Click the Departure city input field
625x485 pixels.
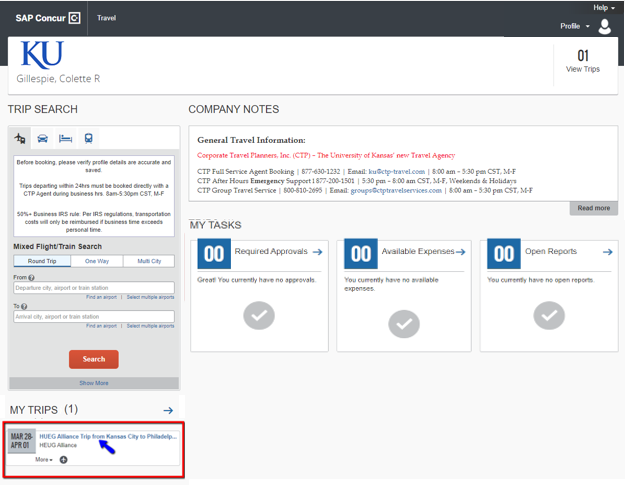(94, 288)
